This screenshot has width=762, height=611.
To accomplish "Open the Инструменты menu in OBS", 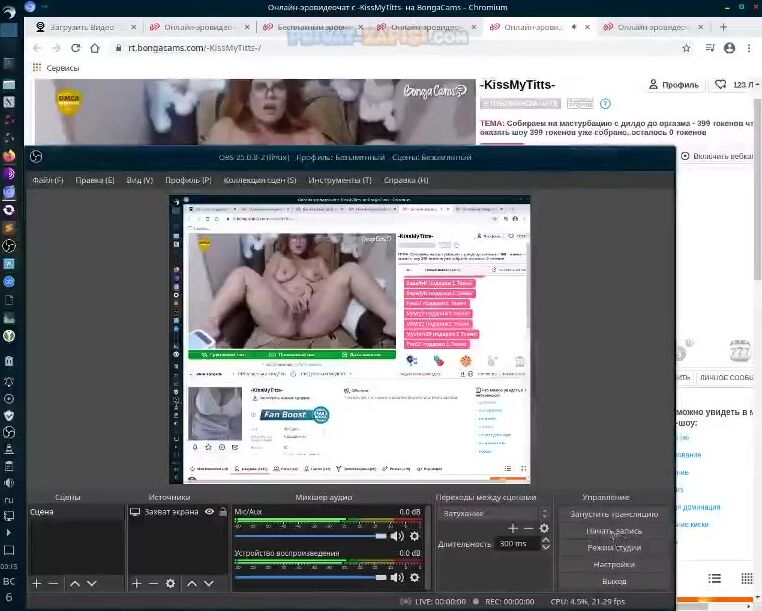I will point(340,180).
